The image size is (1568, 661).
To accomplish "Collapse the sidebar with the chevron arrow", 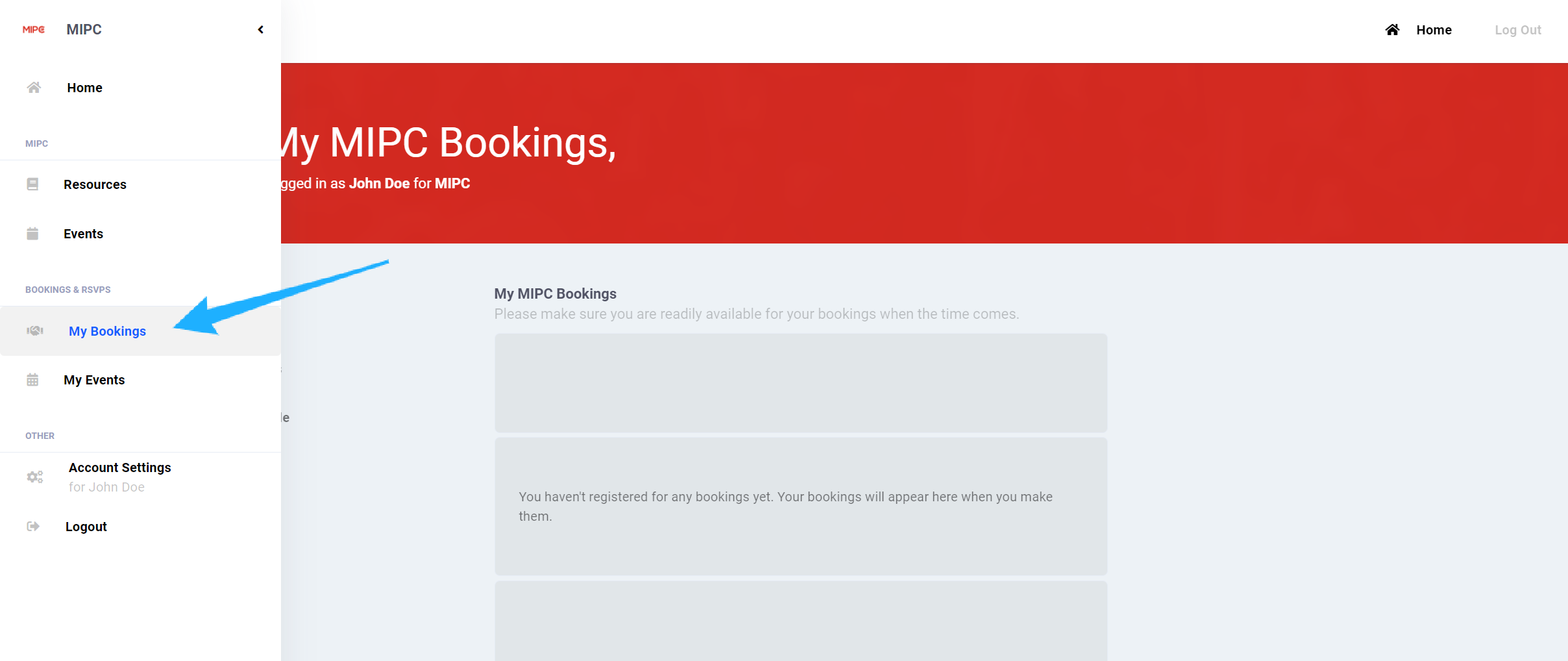I will click(x=261, y=30).
